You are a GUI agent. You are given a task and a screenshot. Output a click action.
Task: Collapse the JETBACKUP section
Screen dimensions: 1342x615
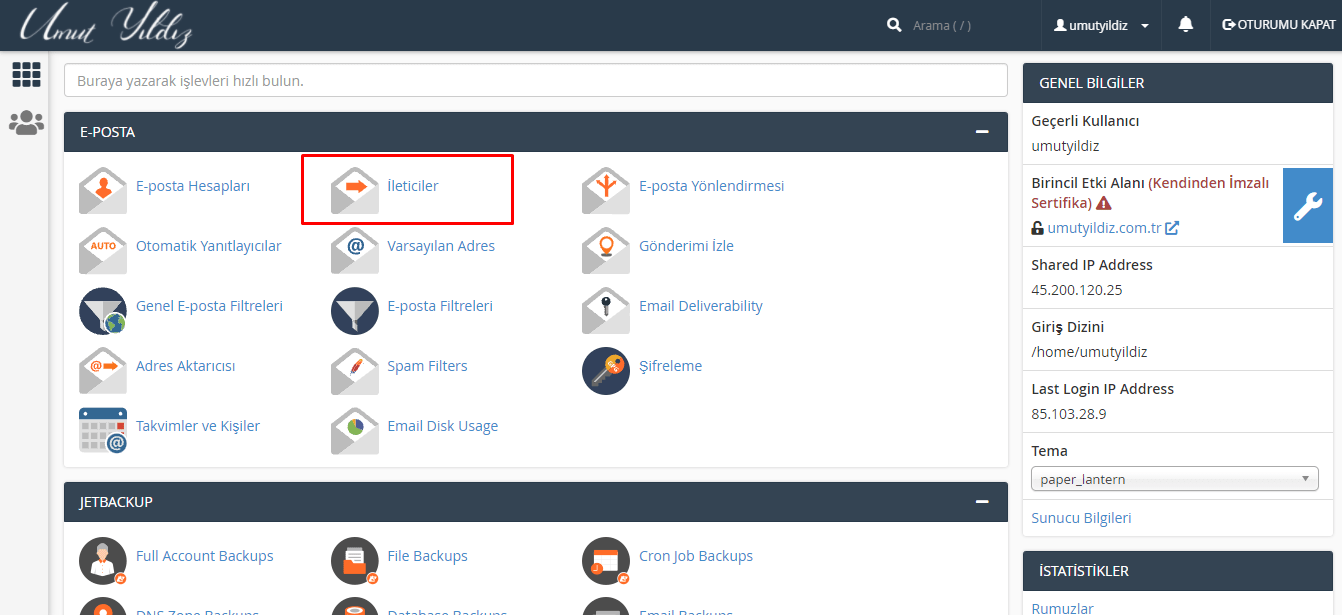click(x=982, y=502)
